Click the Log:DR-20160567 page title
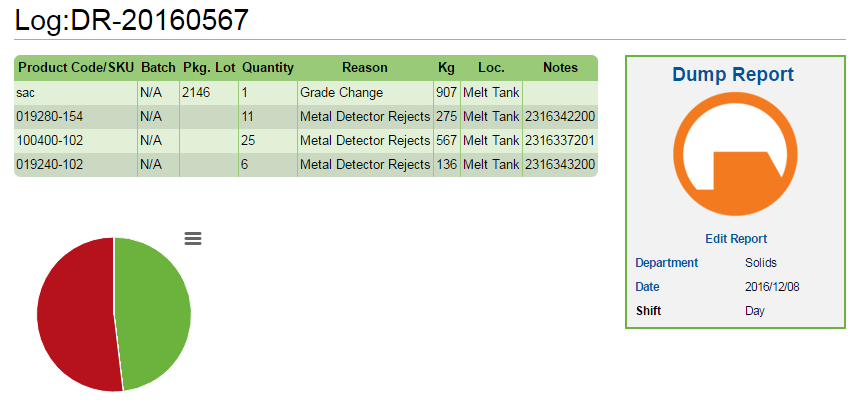853x408 pixels. tap(132, 20)
